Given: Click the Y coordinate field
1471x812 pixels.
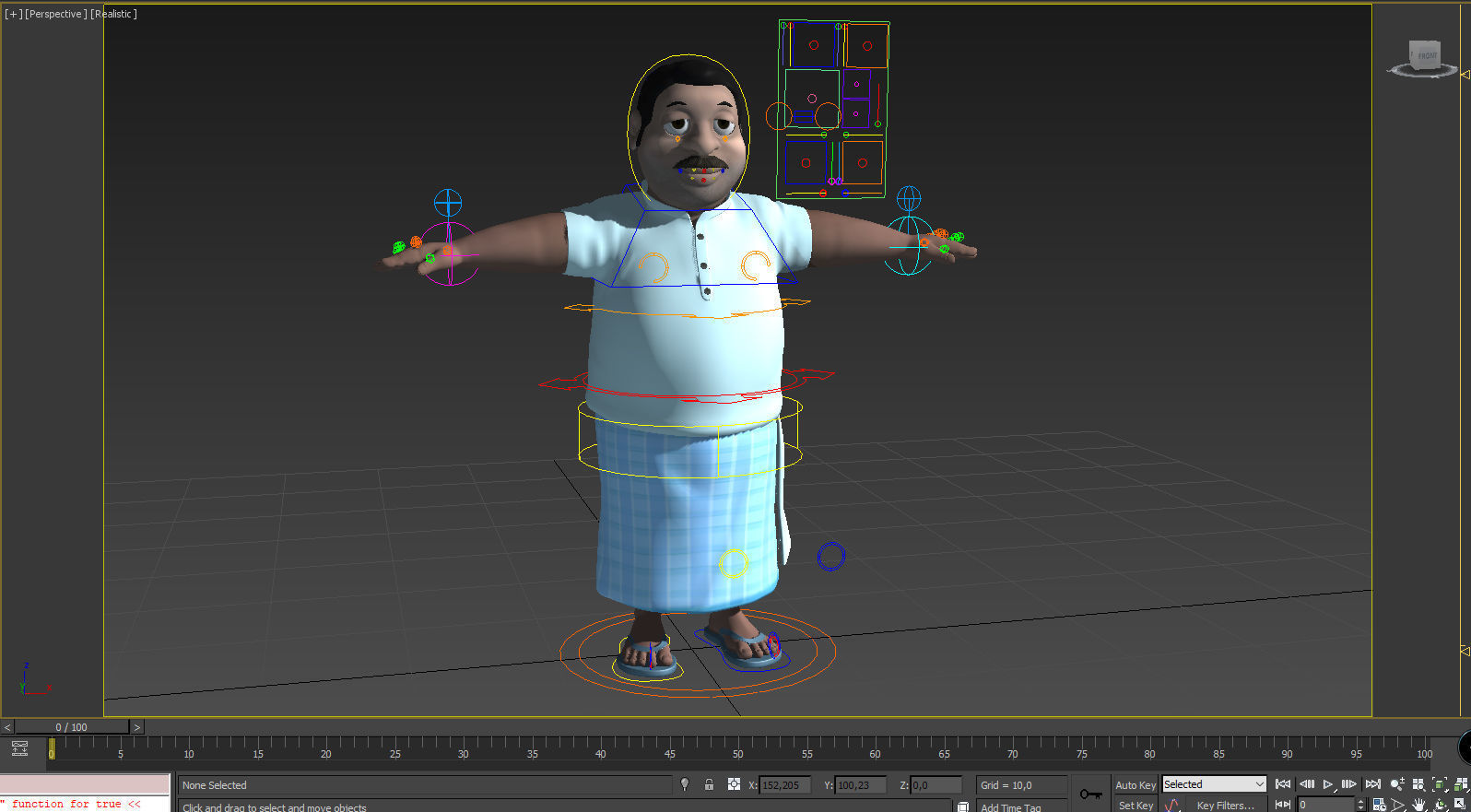Looking at the screenshot, I should pyautogui.click(x=860, y=785).
